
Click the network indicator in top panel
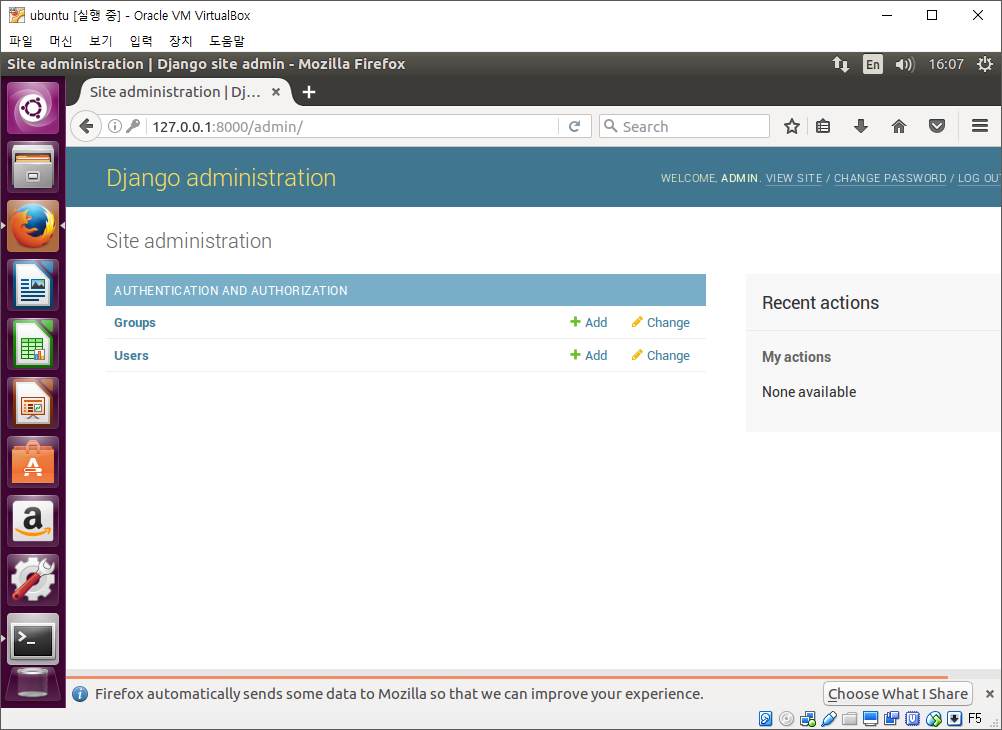pyautogui.click(x=840, y=64)
